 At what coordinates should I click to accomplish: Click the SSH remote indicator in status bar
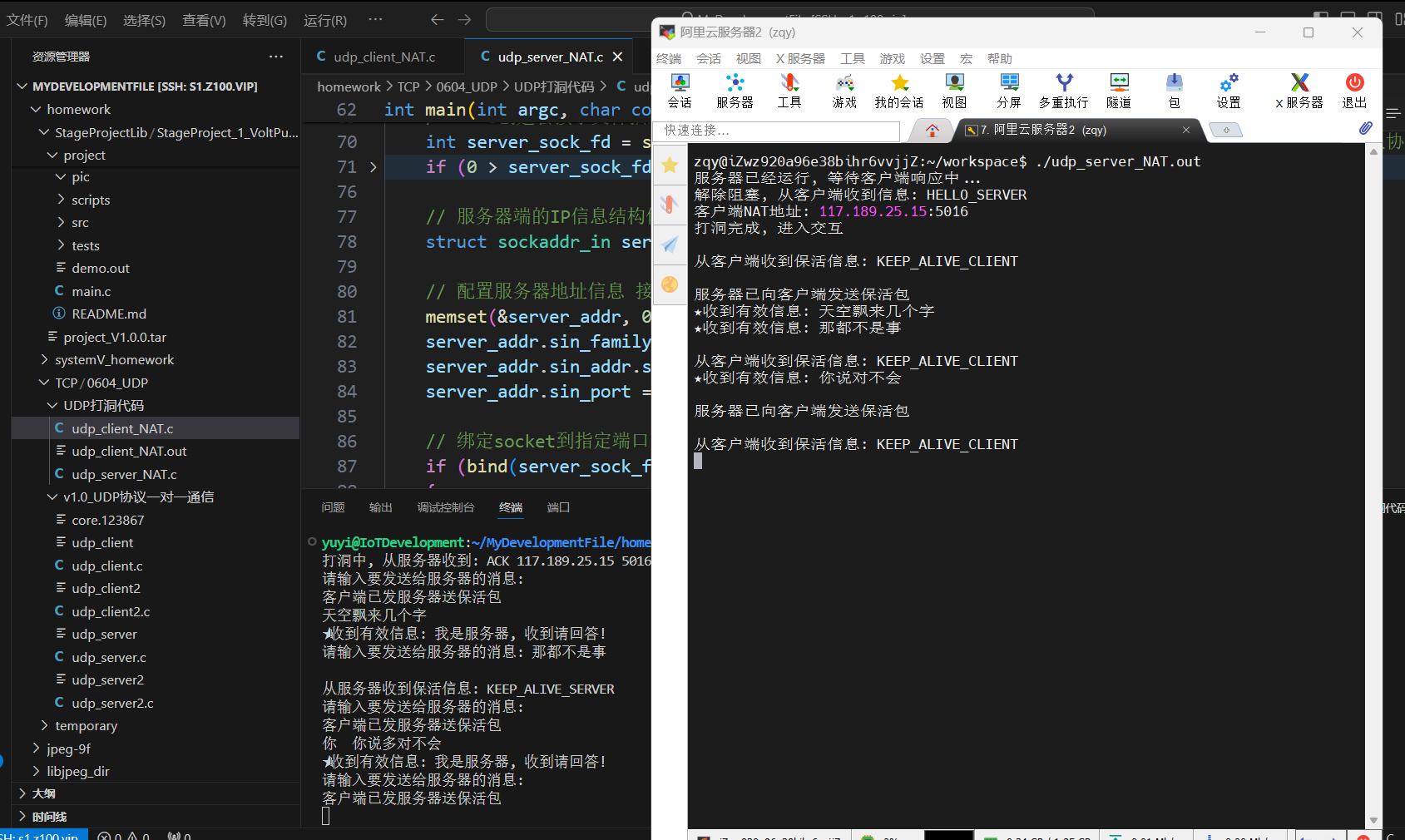tap(42, 835)
